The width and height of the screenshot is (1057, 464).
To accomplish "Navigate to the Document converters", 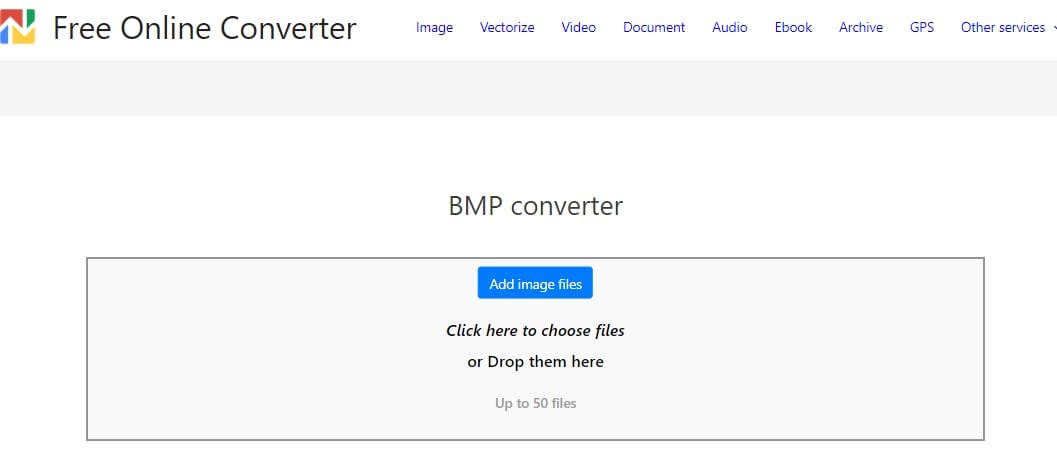I will (x=654, y=28).
